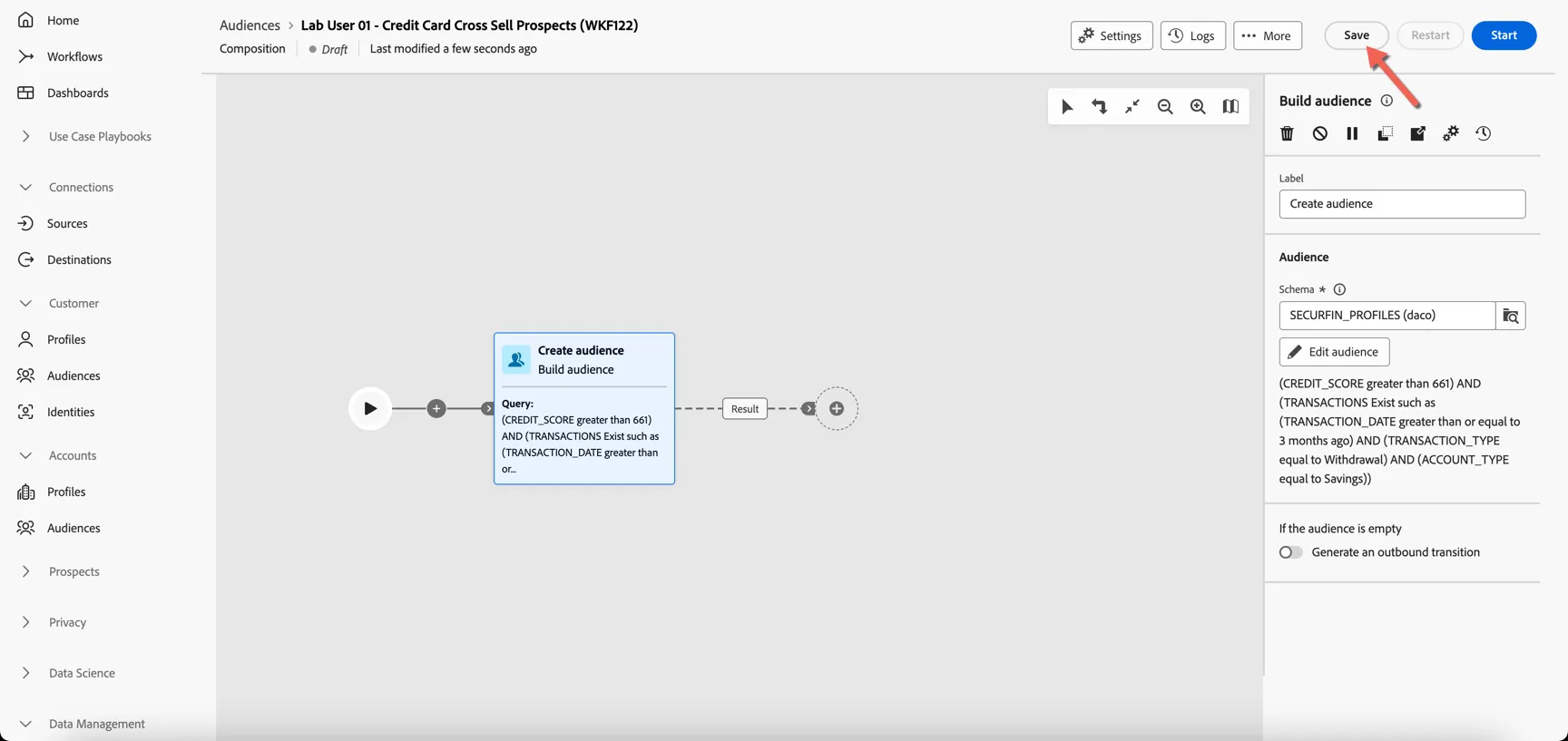Screen dimensions: 1568x741
Task: Click Audiences breadcrumb link
Action: [250, 25]
